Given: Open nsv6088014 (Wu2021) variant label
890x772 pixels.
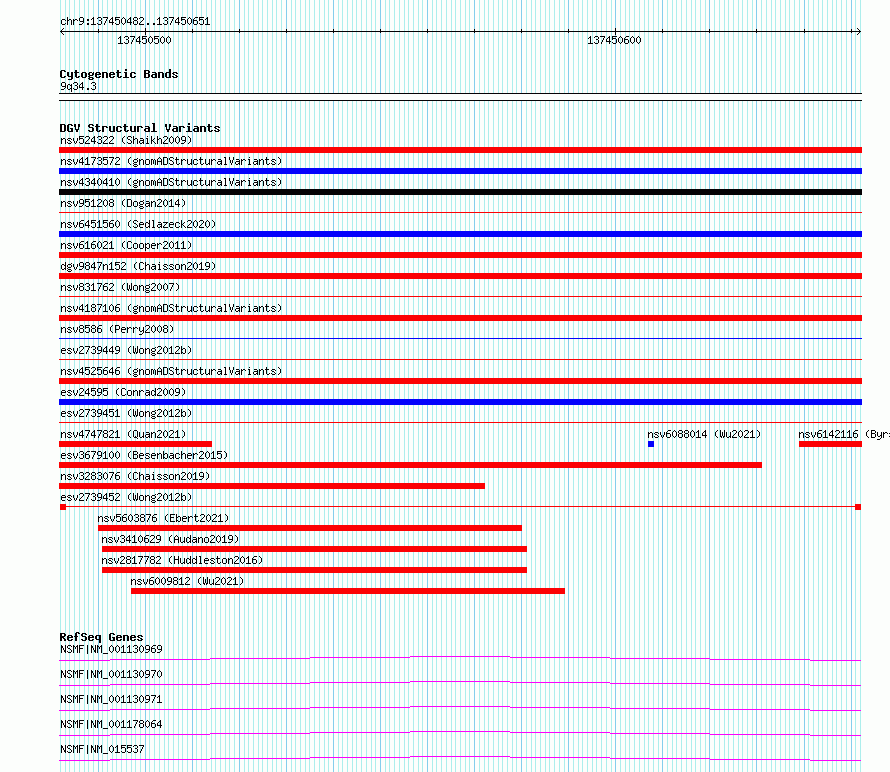Looking at the screenshot, I should 704,434.
